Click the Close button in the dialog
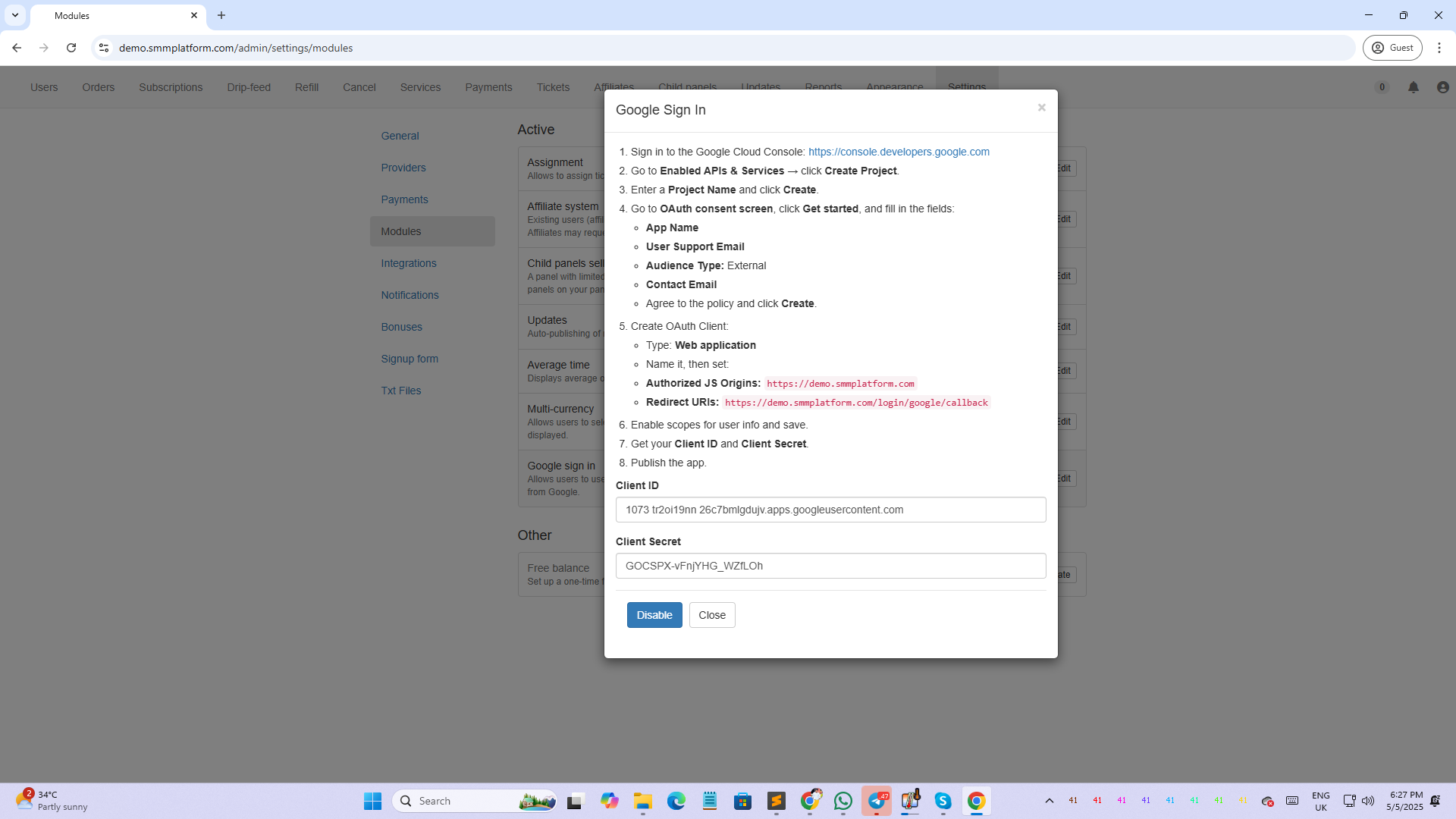 711,615
